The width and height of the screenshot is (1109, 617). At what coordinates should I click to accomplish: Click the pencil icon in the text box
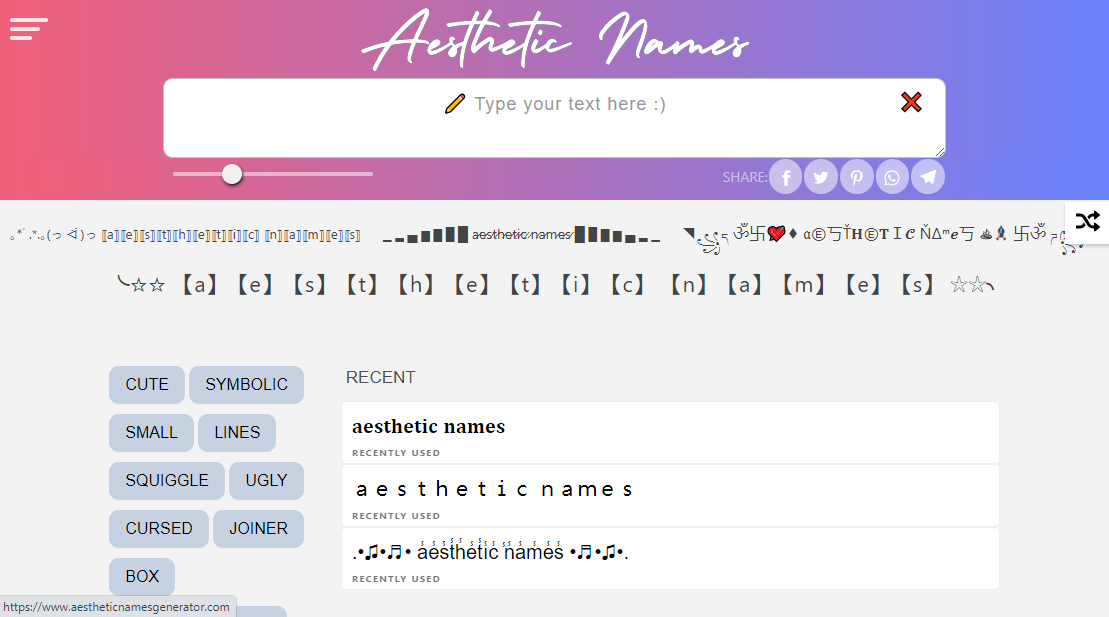[x=455, y=103]
